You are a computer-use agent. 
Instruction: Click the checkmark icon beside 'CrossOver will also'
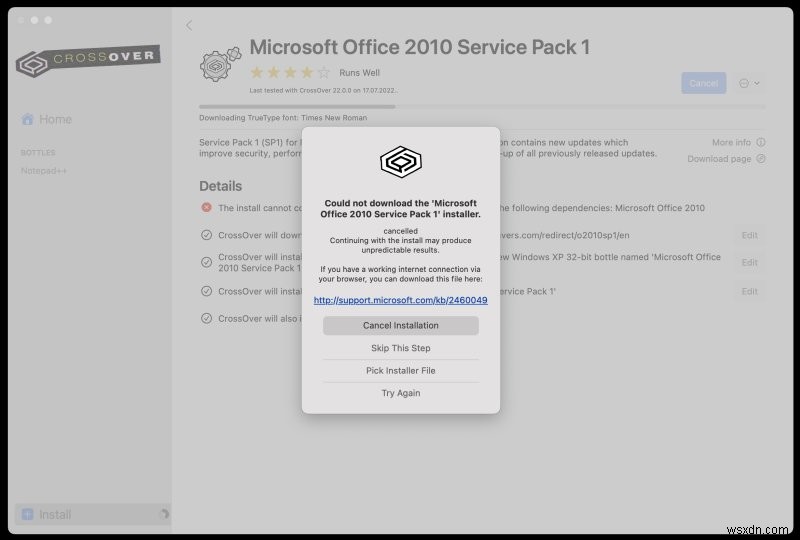pyautogui.click(x=206, y=318)
